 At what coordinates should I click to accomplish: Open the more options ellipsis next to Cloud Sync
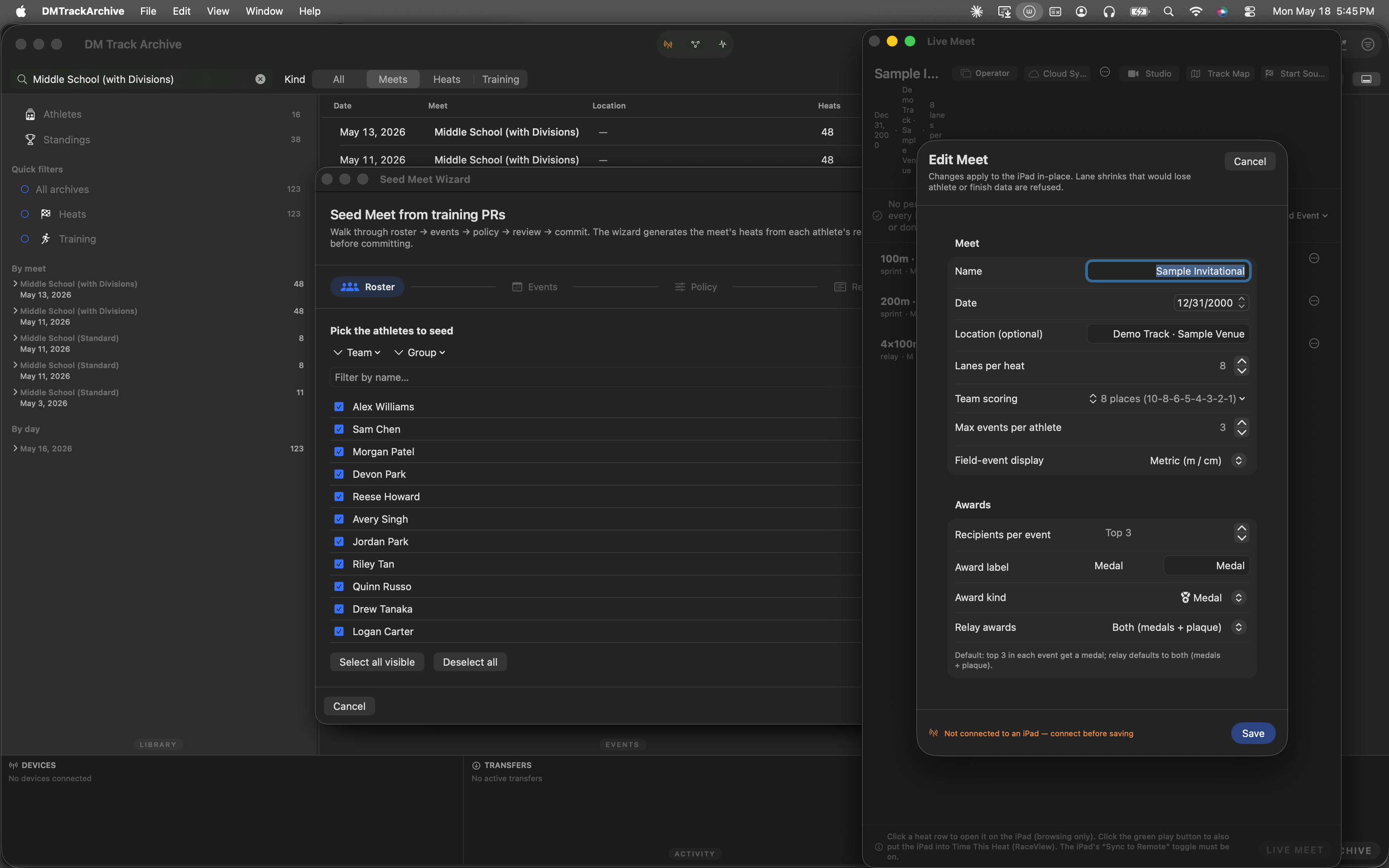pos(1105,72)
